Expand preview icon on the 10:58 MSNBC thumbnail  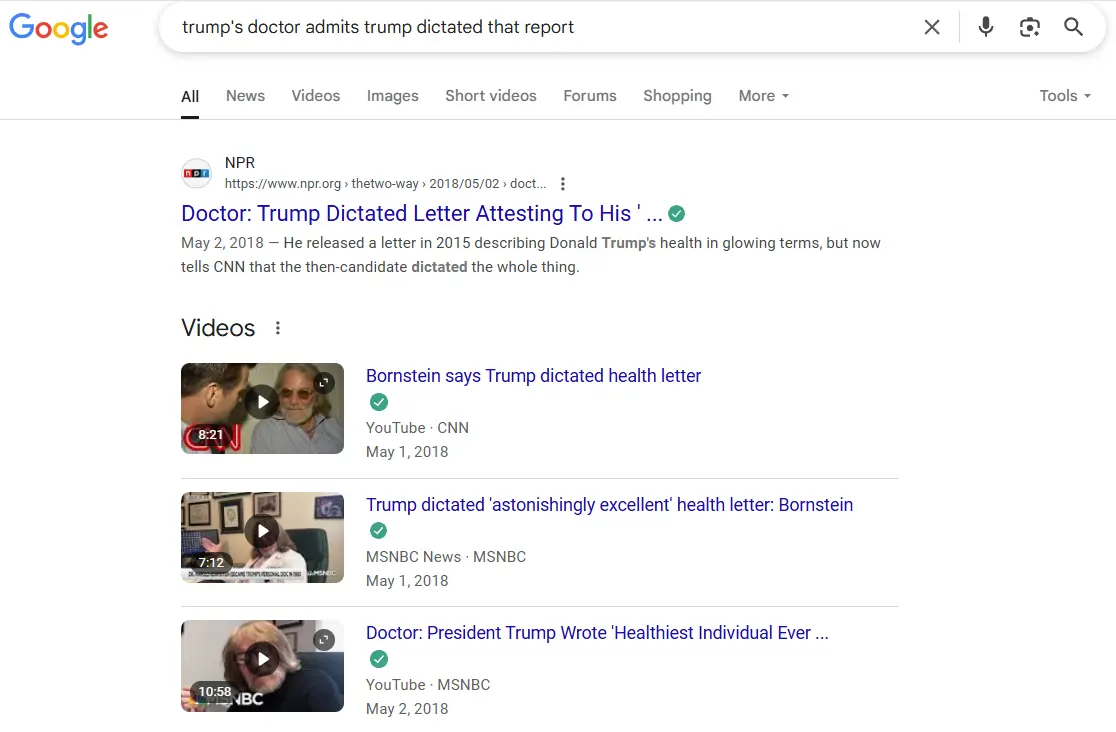tap(324, 640)
